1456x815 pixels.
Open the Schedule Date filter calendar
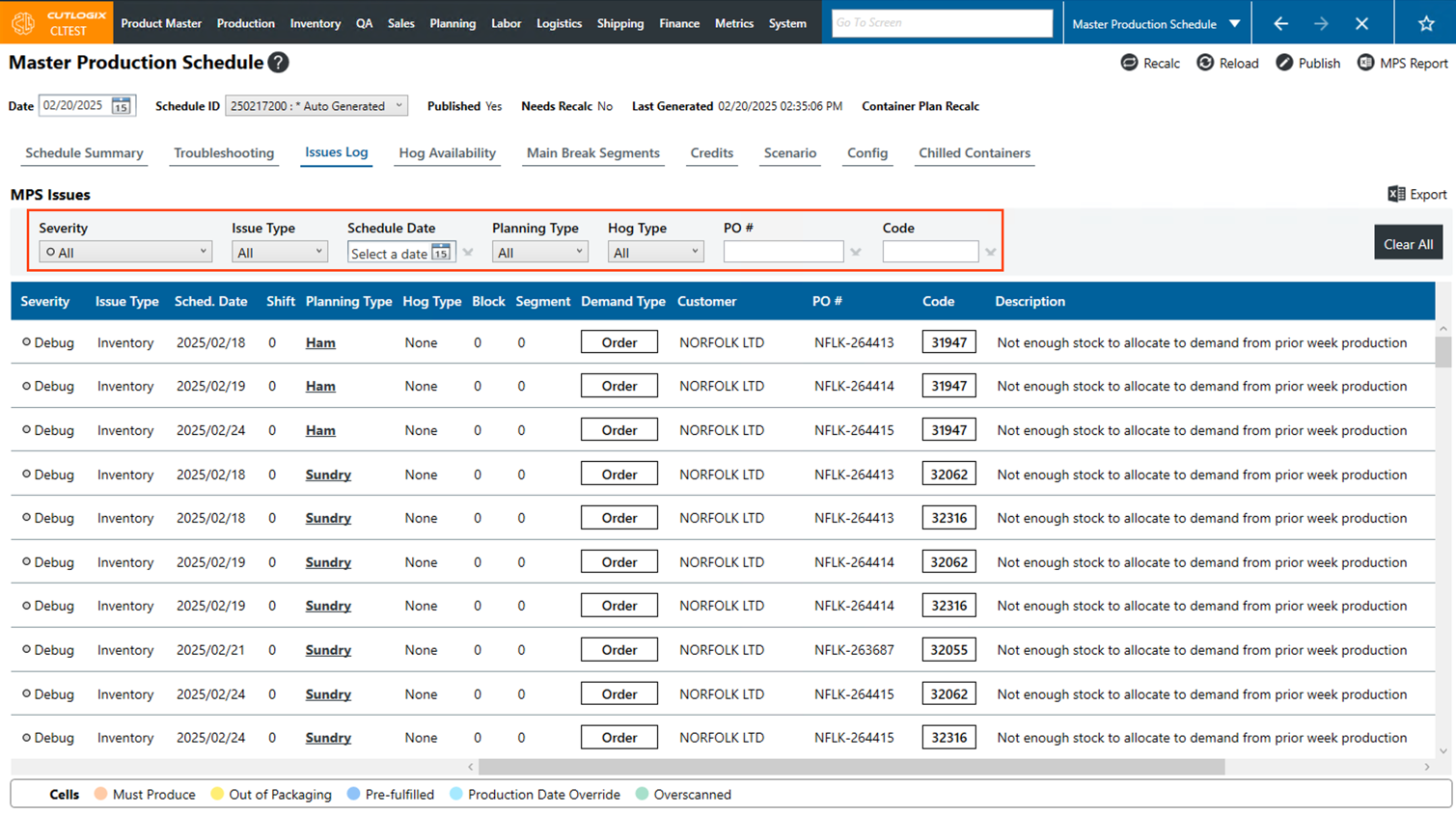[441, 253]
